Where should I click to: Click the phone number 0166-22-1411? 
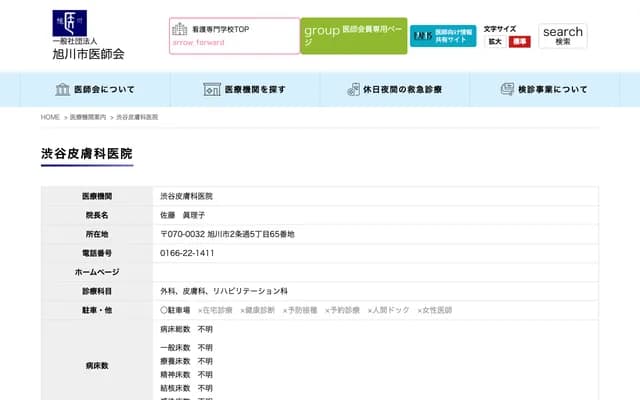pos(187,253)
